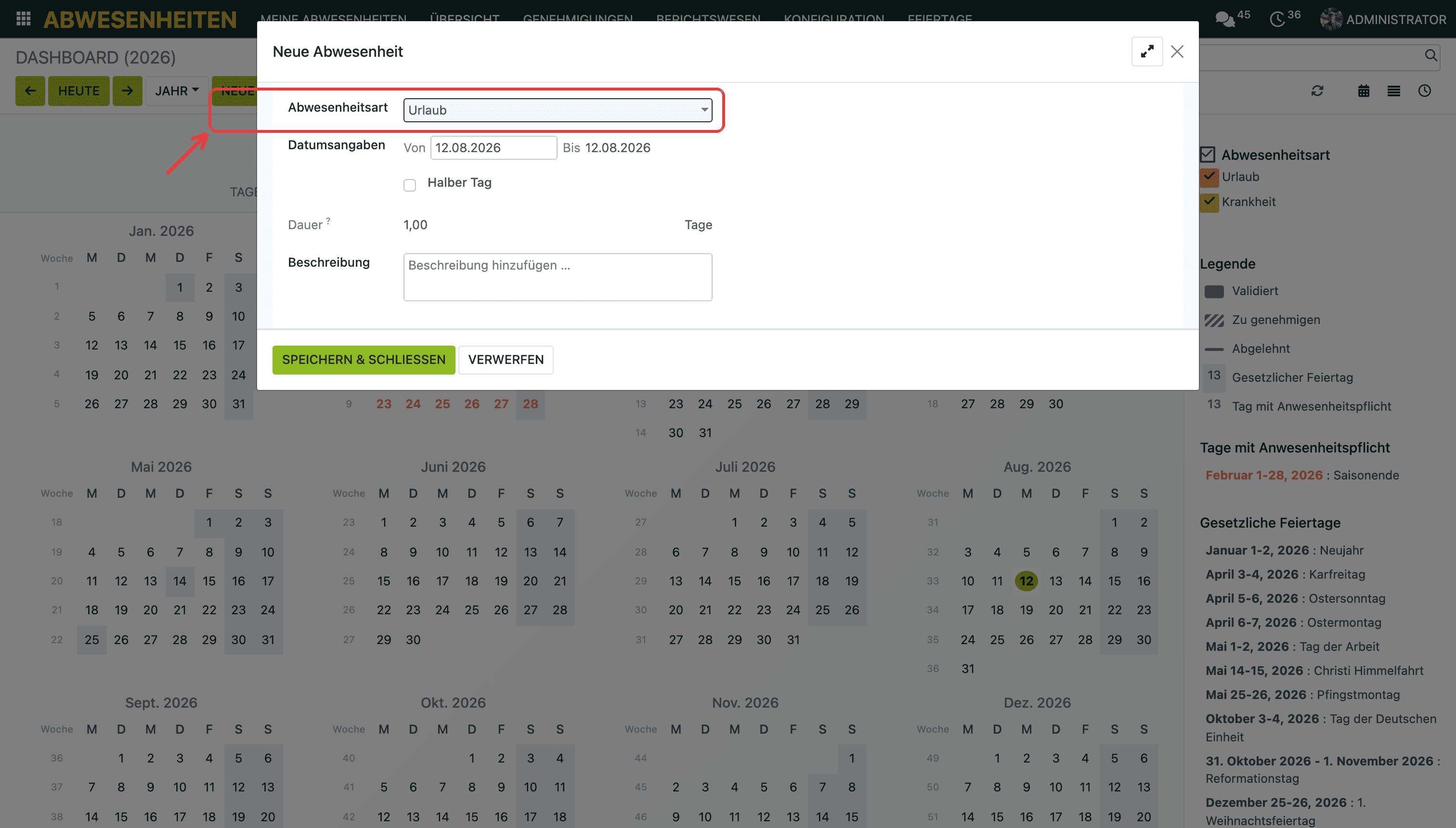
Task: Click the Zu genehmigen hatched swatch
Action: [1214, 320]
